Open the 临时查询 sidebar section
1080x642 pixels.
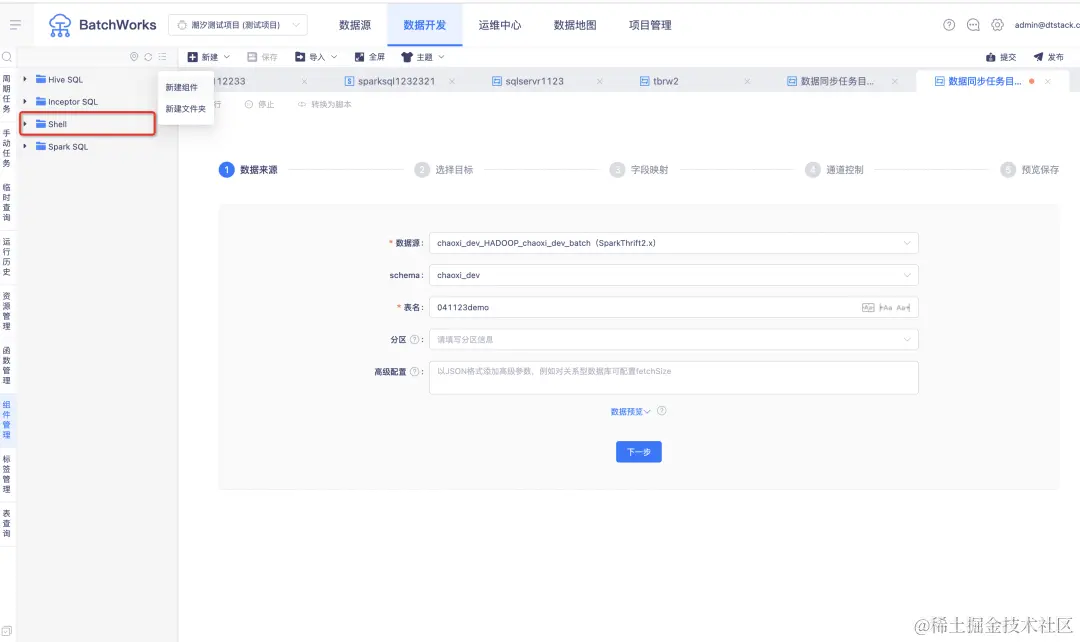[x=7, y=203]
